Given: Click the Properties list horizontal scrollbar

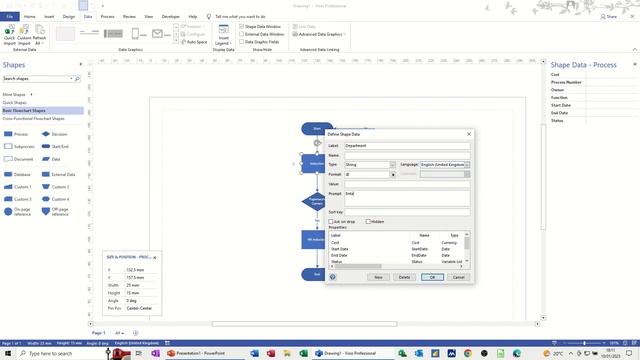Looking at the screenshot, I should tap(358, 266).
